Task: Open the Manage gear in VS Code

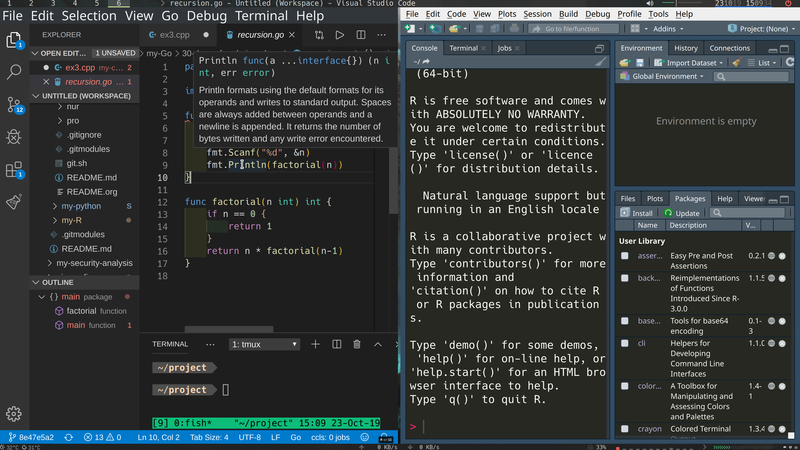Action: [14, 413]
